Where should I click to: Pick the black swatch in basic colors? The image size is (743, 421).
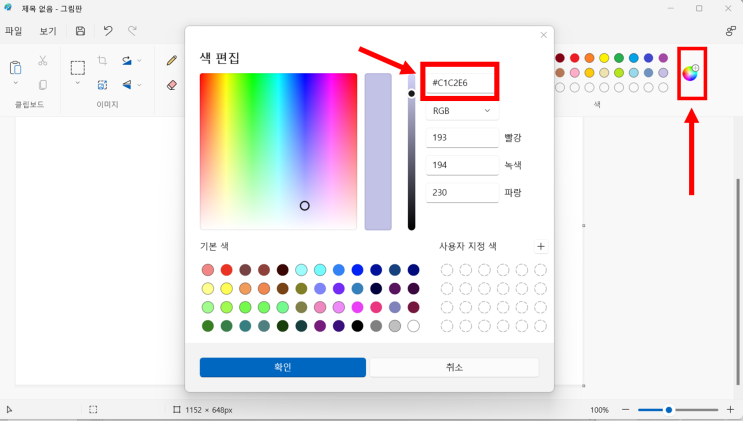pos(357,326)
